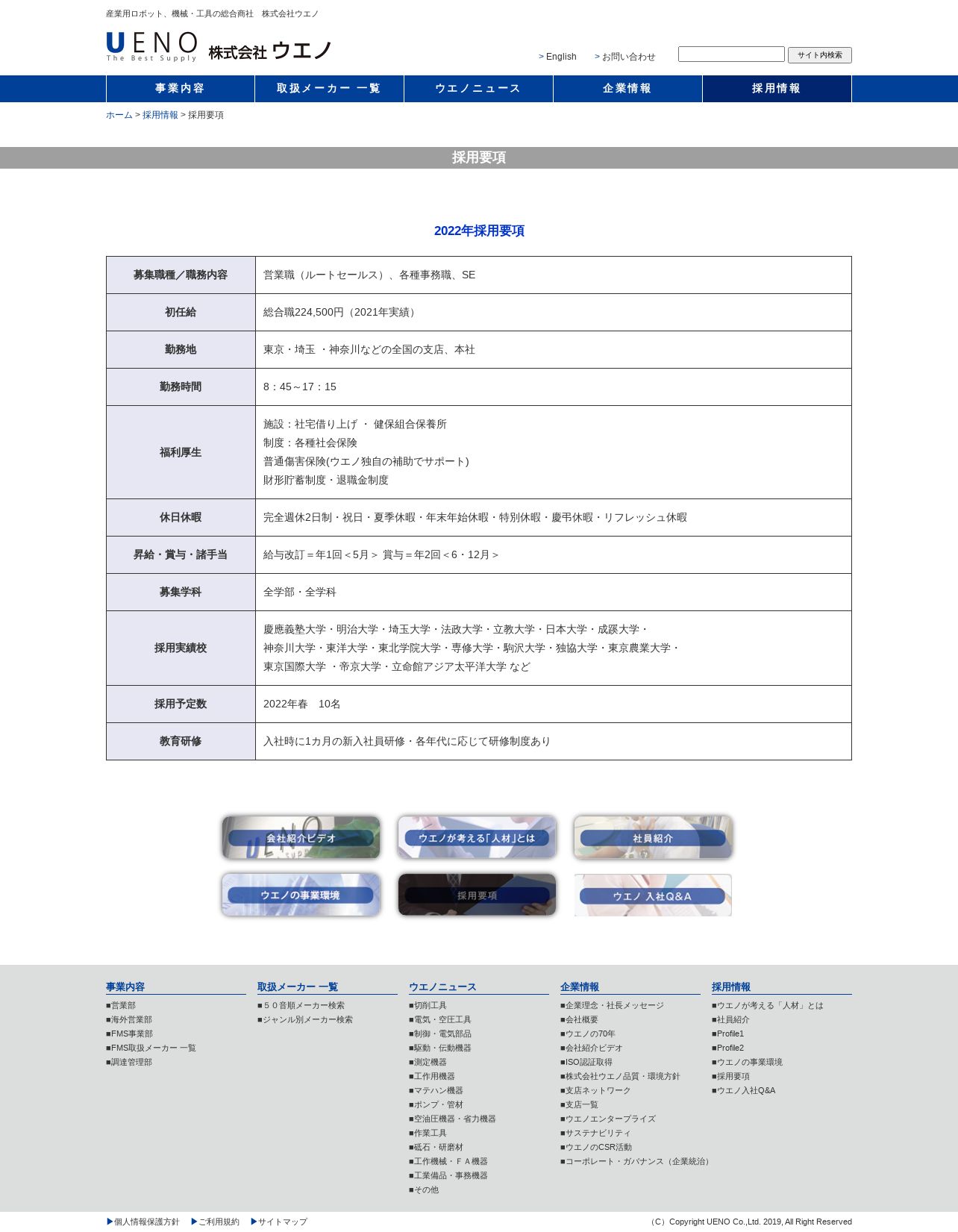958x1232 pixels.
Task: Open footer link 支店一覧
Action: (579, 1105)
